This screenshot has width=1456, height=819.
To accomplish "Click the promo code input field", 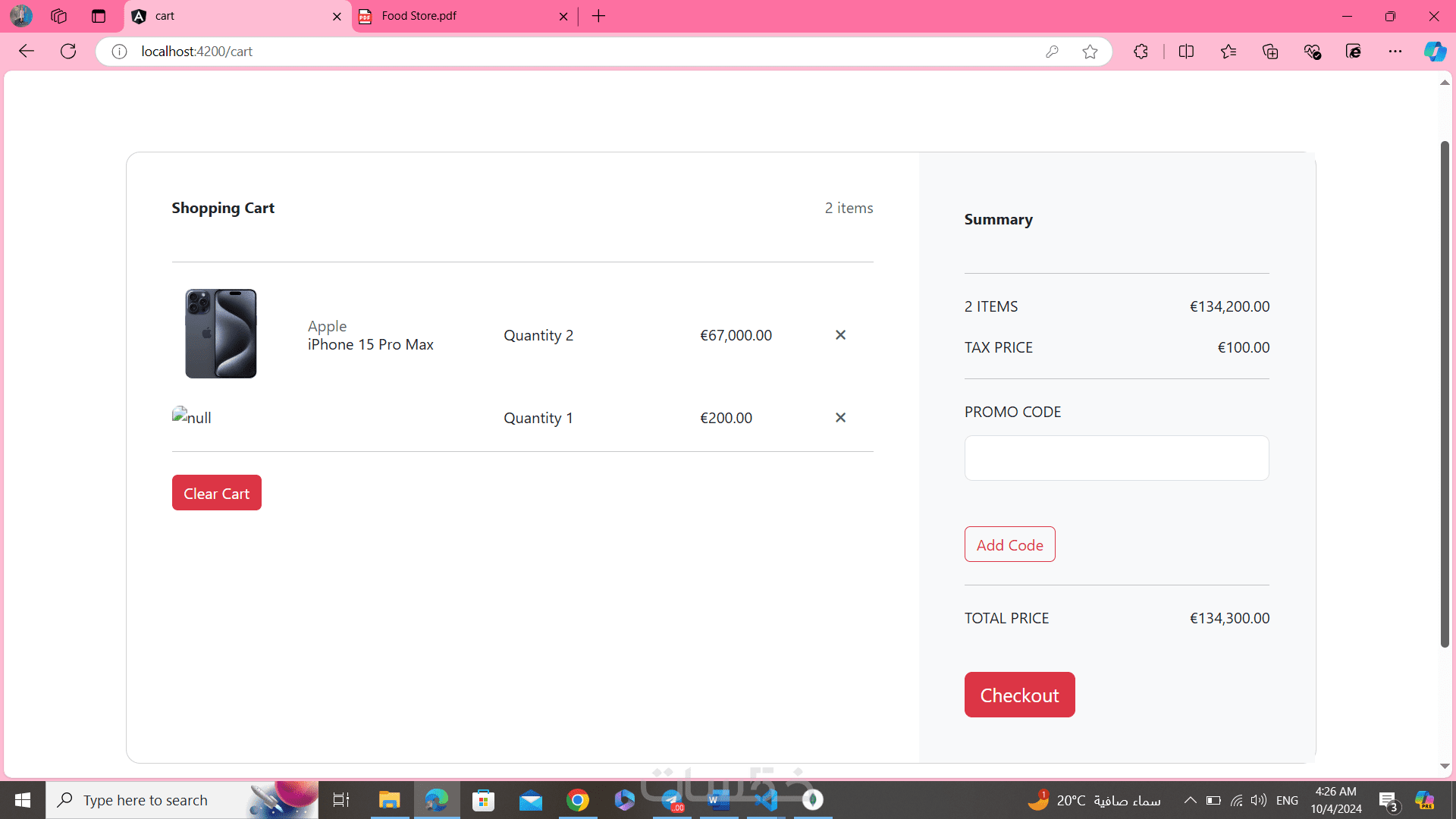I will pos(1116,458).
